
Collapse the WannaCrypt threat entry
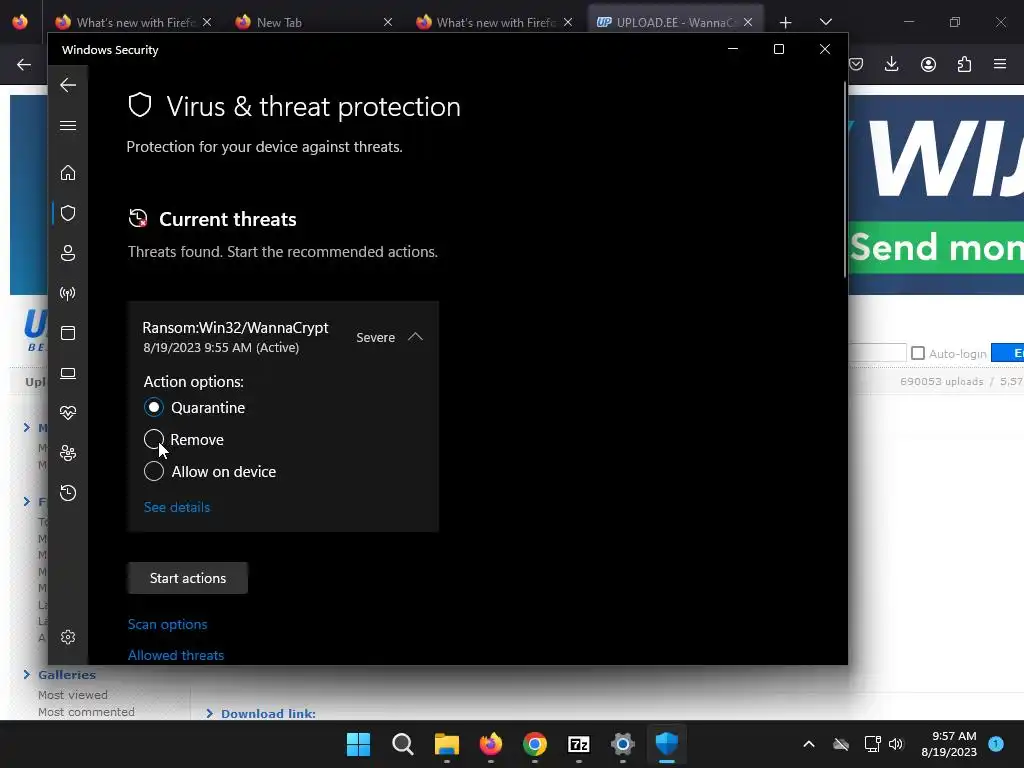[x=415, y=337]
